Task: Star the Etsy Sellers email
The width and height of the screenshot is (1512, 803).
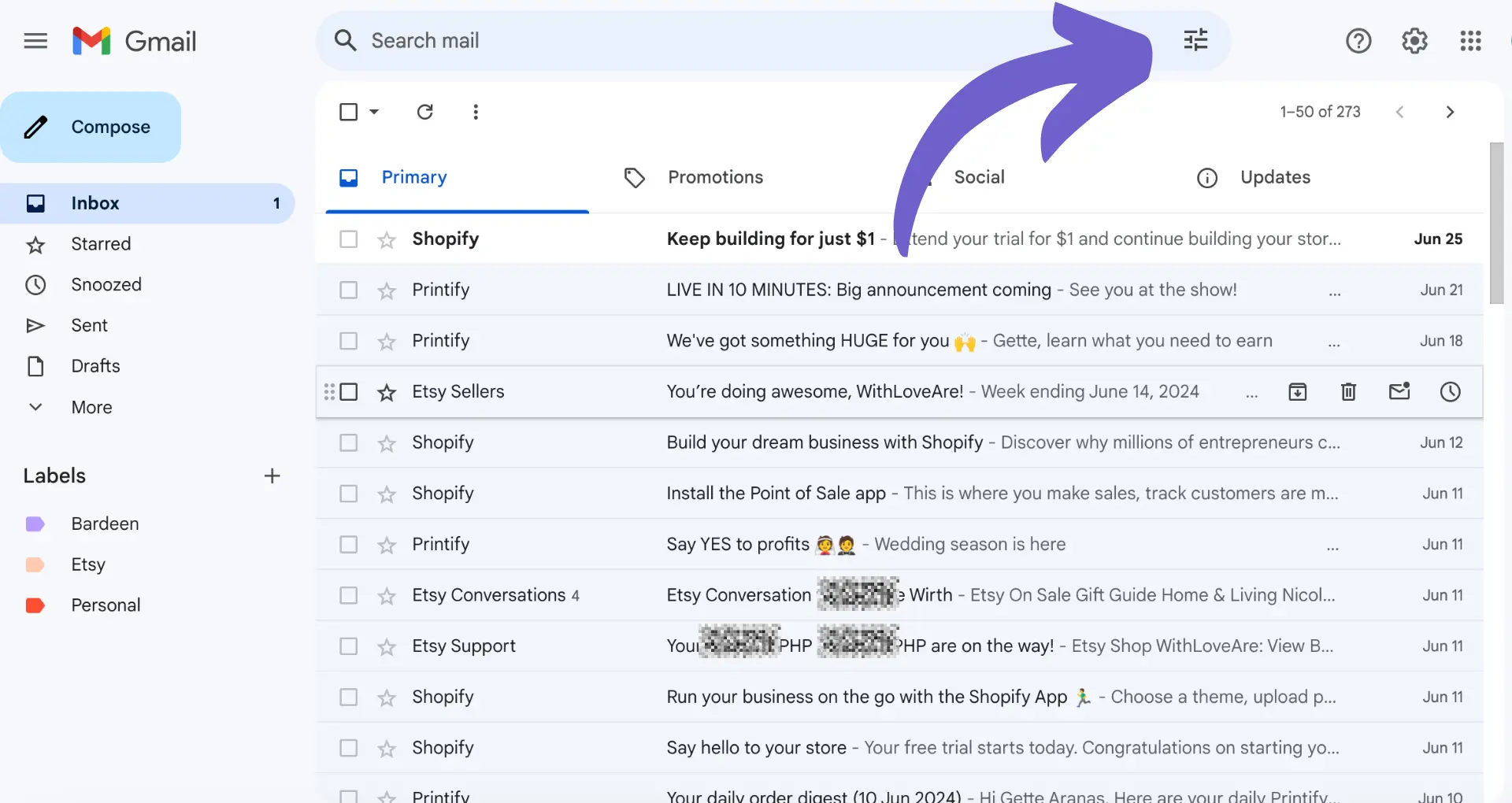Action: (386, 392)
